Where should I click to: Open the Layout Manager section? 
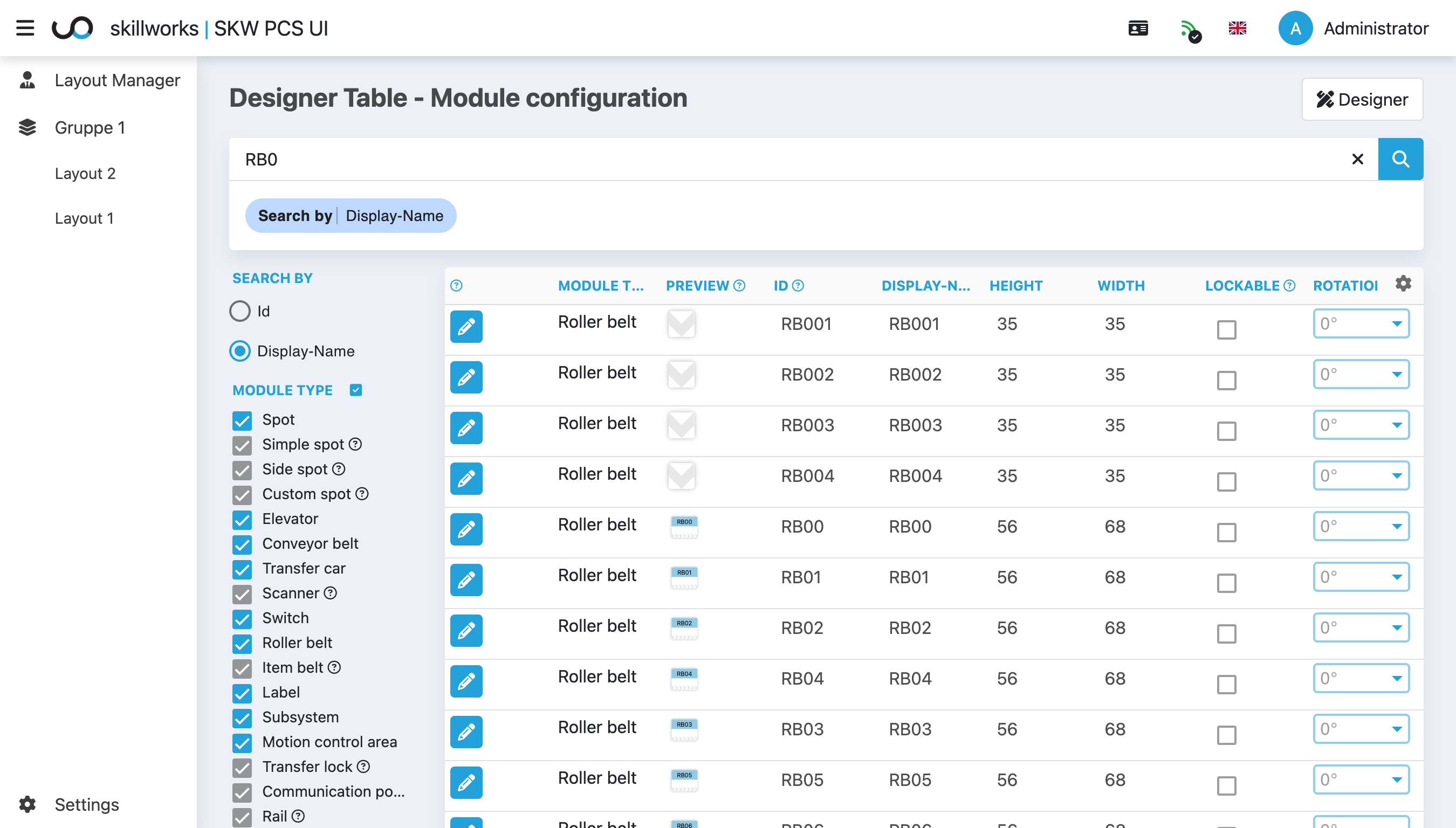(116, 80)
